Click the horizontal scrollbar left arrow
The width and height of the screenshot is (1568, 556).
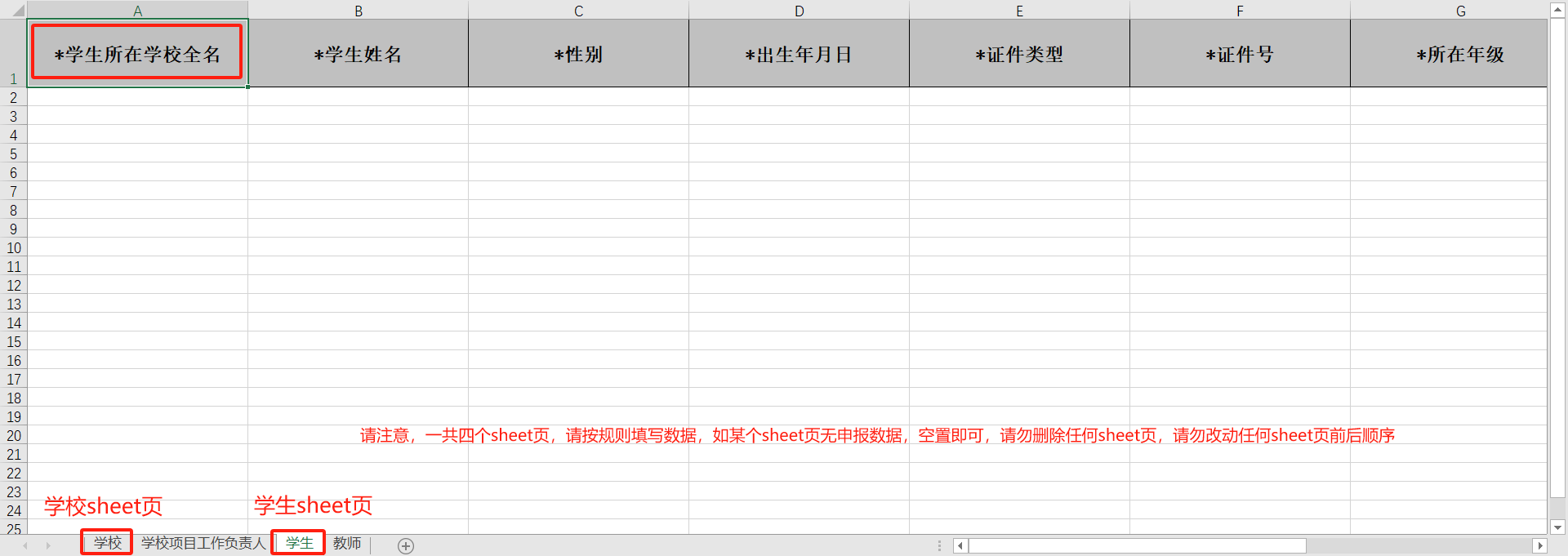point(960,545)
